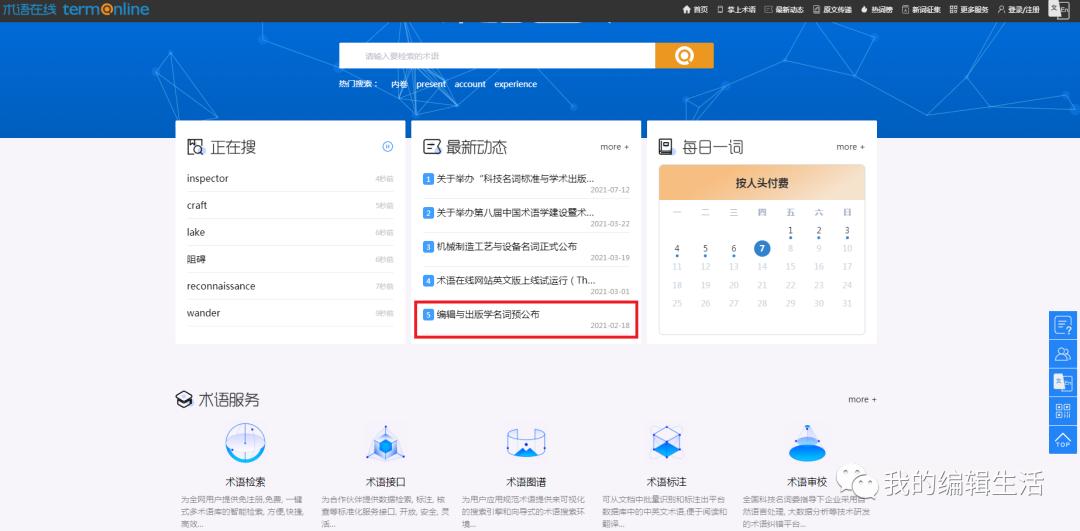Open 更多服务 in the top navigation
The width and height of the screenshot is (1080, 531).
coord(968,10)
